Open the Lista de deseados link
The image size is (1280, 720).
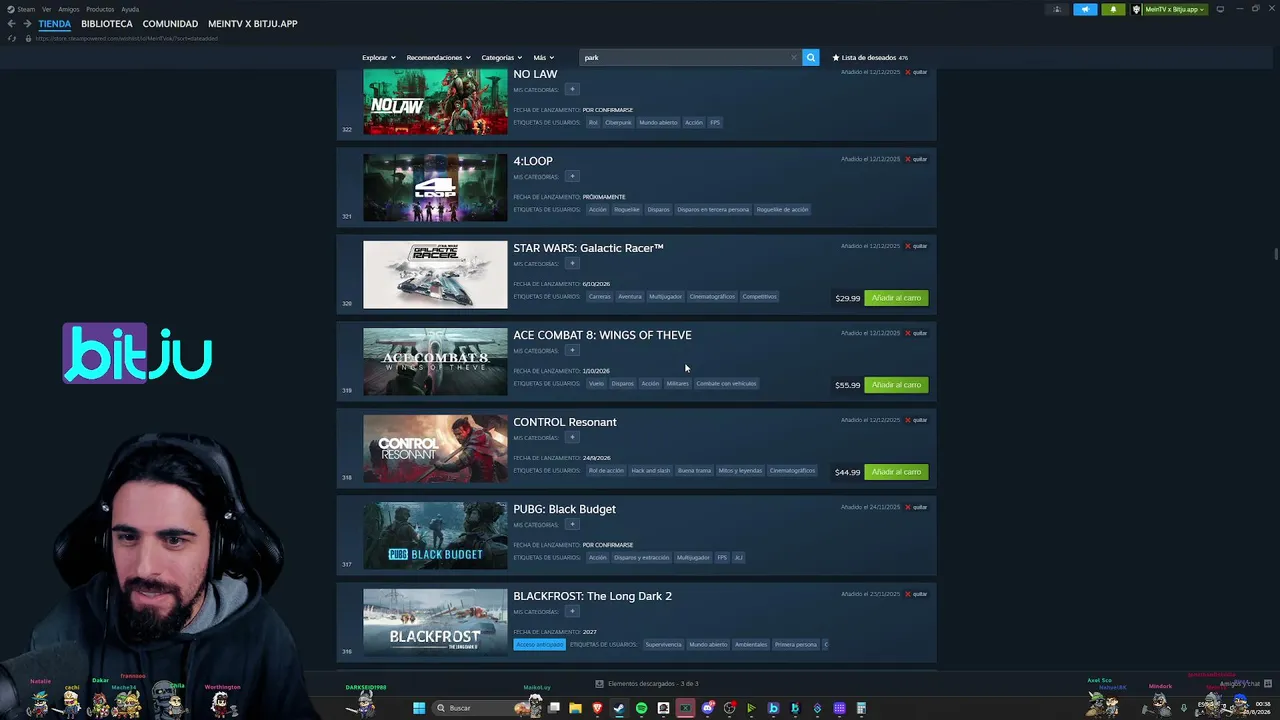click(x=870, y=58)
